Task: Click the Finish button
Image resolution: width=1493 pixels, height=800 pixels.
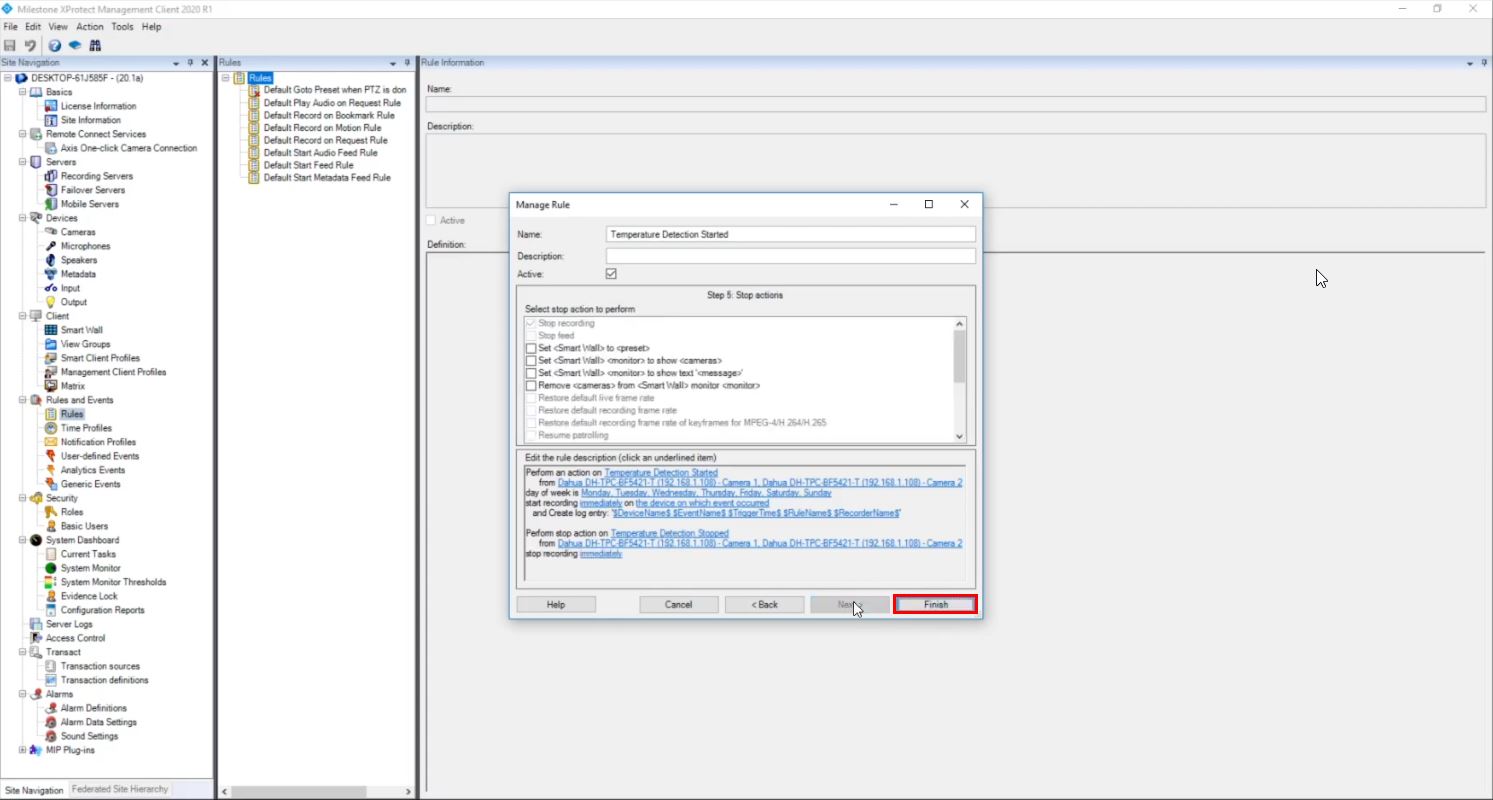Action: (934, 604)
